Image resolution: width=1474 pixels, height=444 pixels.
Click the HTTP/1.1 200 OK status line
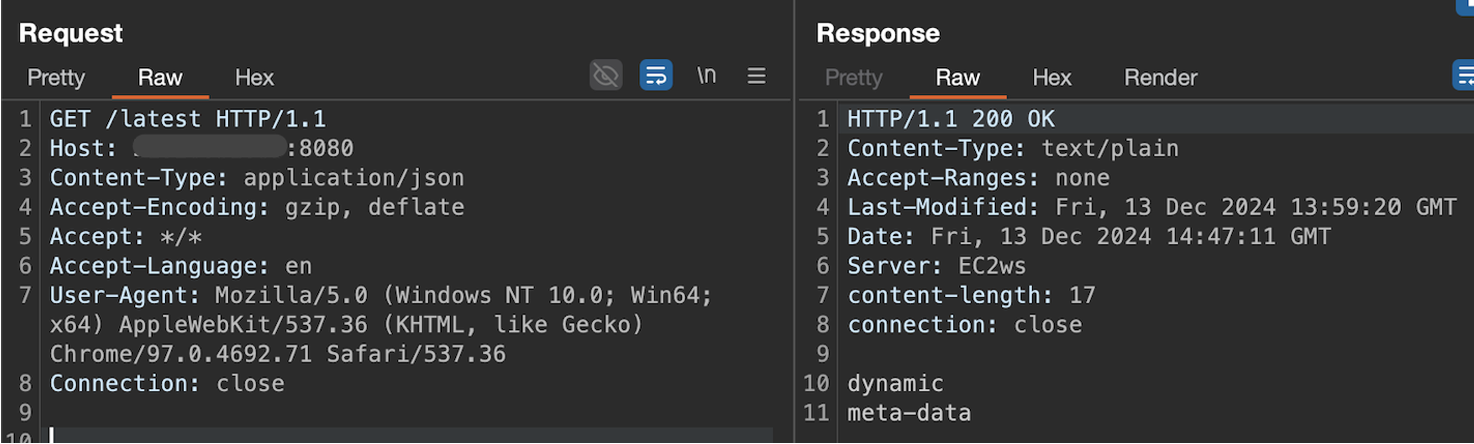pos(950,120)
